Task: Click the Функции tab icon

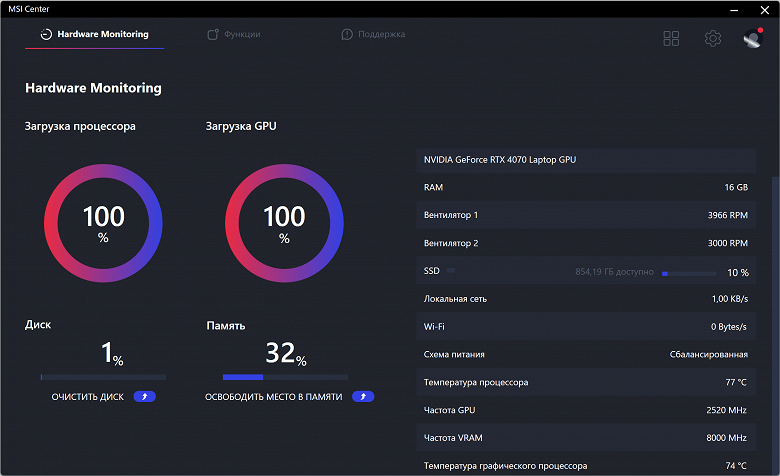Action: coord(213,34)
